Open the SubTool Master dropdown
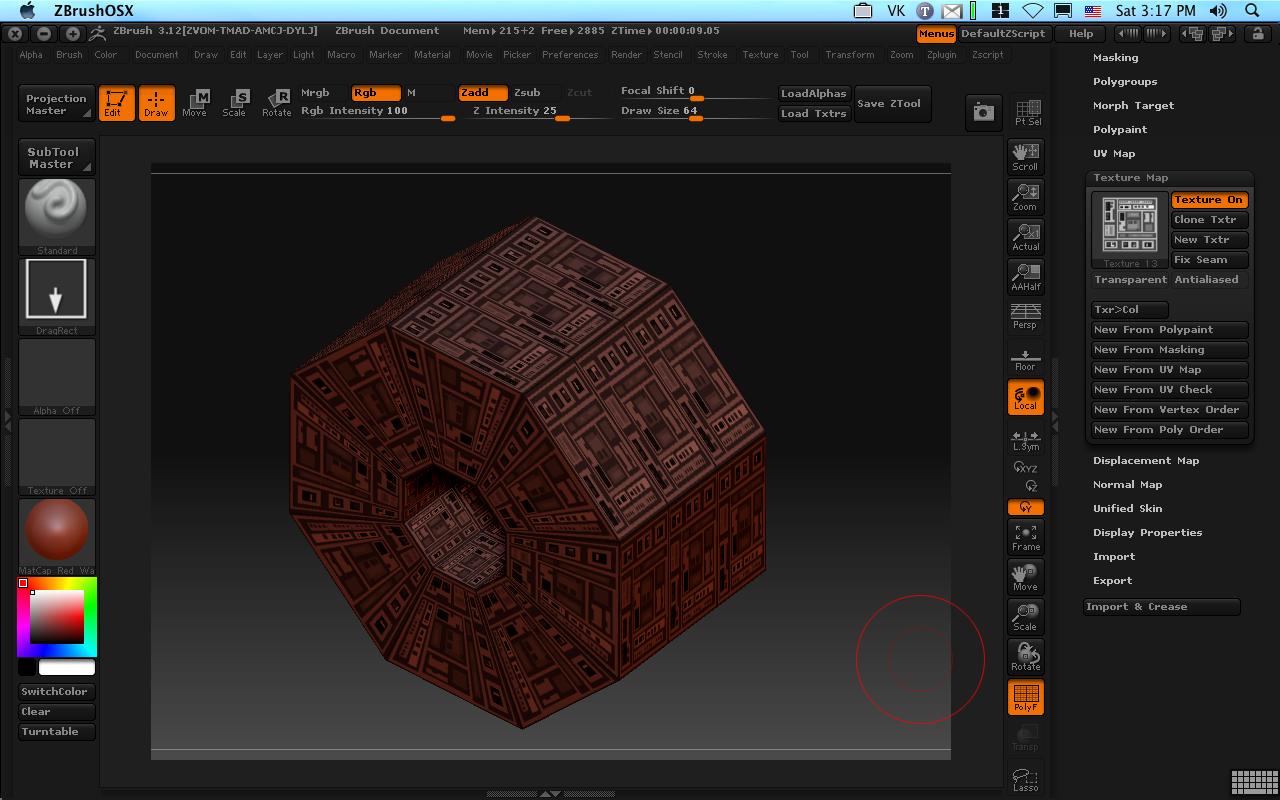Screen dimensions: 1280x800 (56, 158)
